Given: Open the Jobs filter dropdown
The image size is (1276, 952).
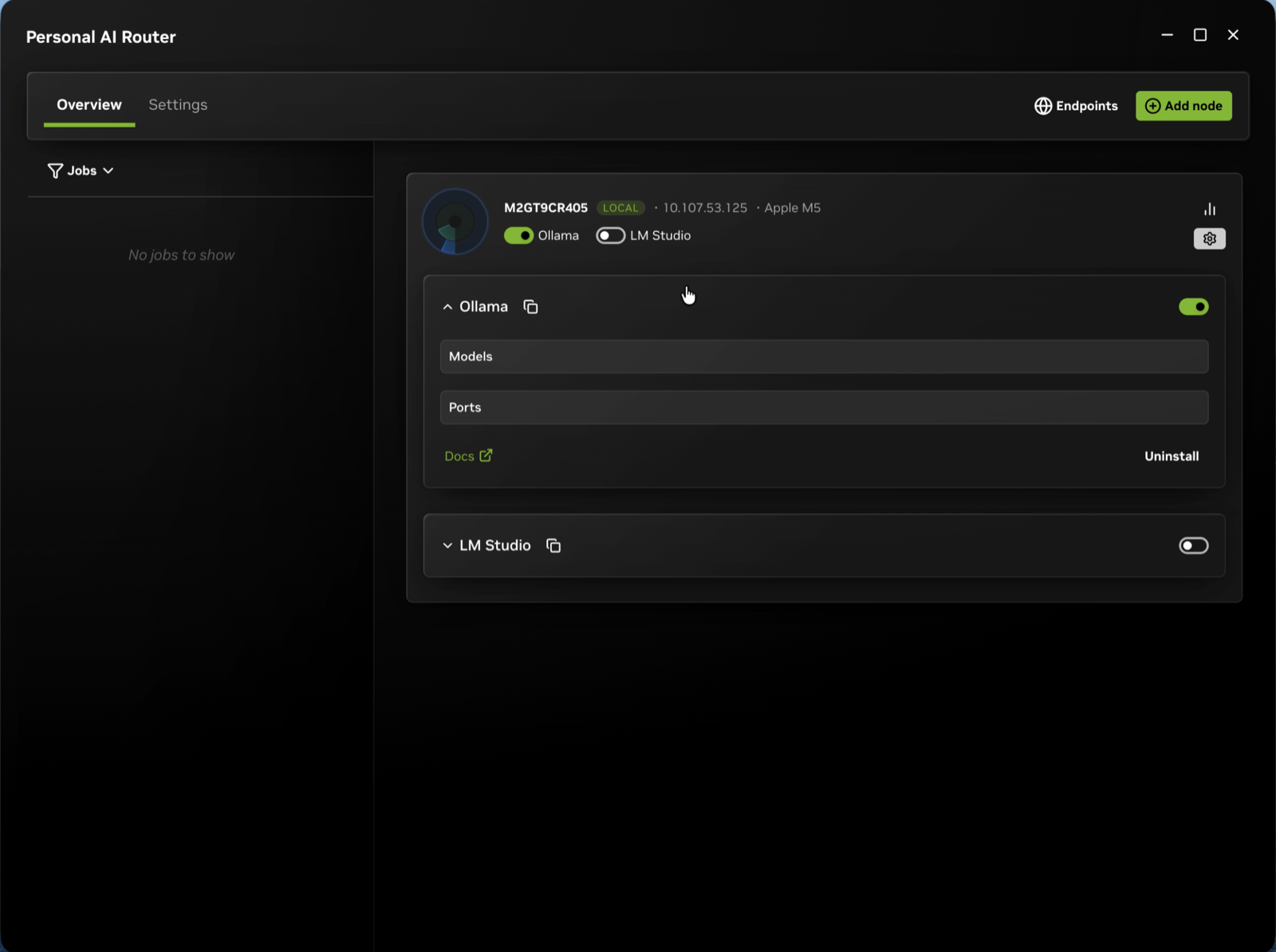Looking at the screenshot, I should 81,171.
